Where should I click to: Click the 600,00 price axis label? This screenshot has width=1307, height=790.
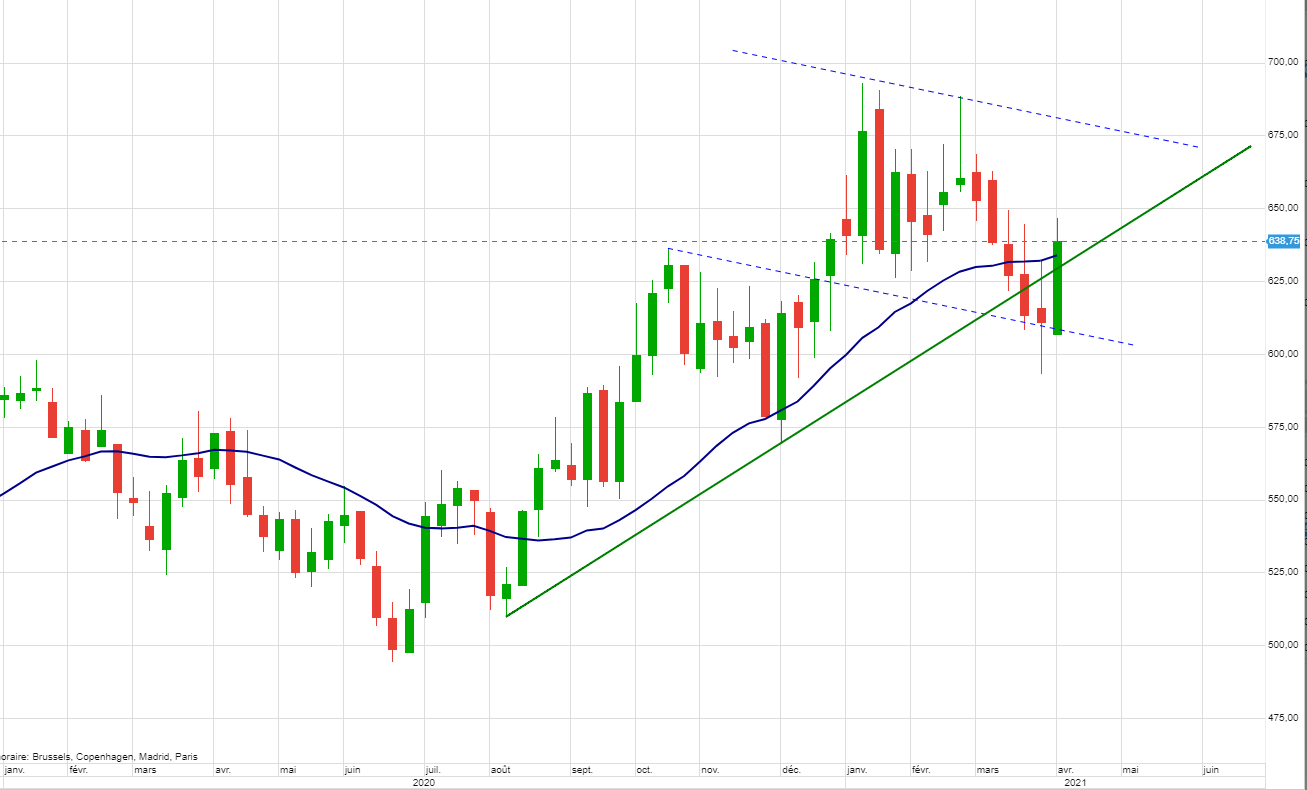[1283, 354]
